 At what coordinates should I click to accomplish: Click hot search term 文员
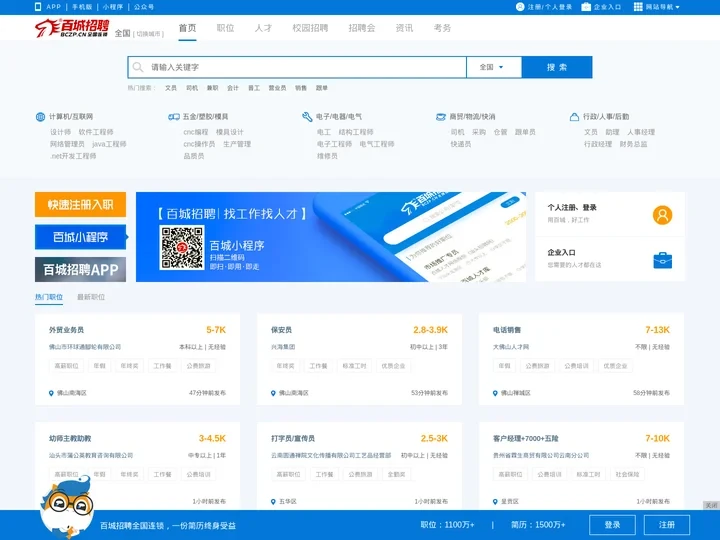(171, 88)
